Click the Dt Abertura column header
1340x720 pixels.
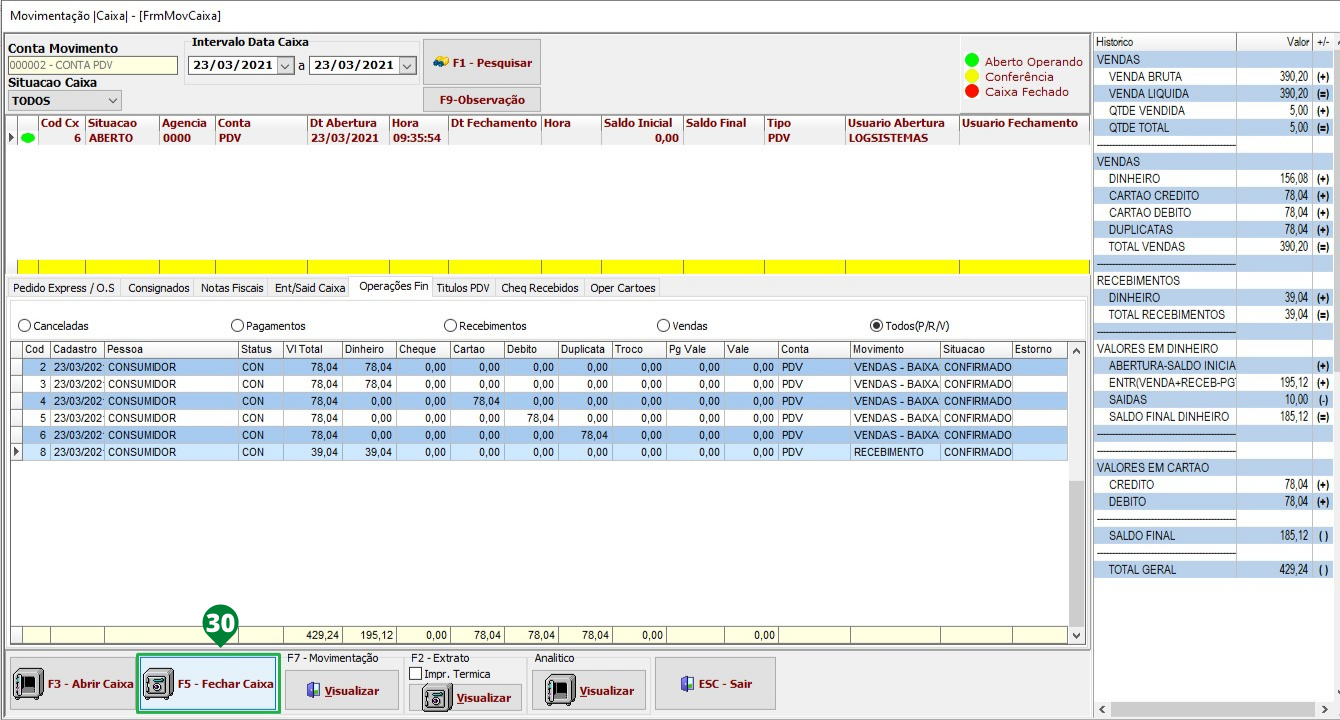(x=347, y=123)
